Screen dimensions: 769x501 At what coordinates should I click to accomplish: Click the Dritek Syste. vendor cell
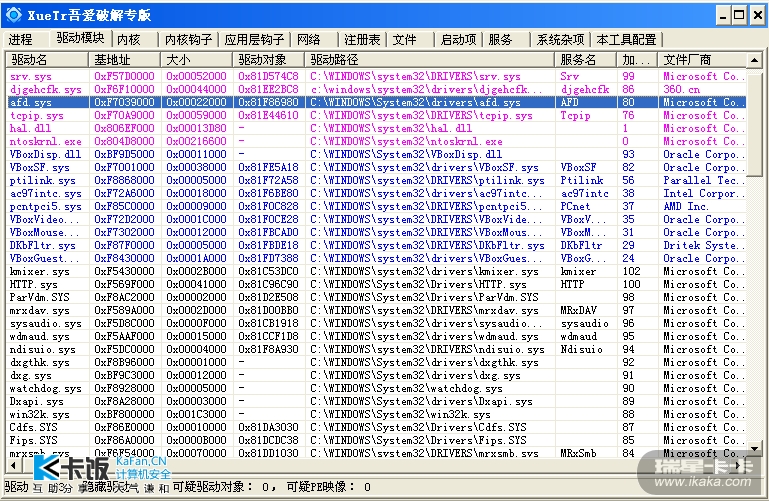tap(704, 246)
